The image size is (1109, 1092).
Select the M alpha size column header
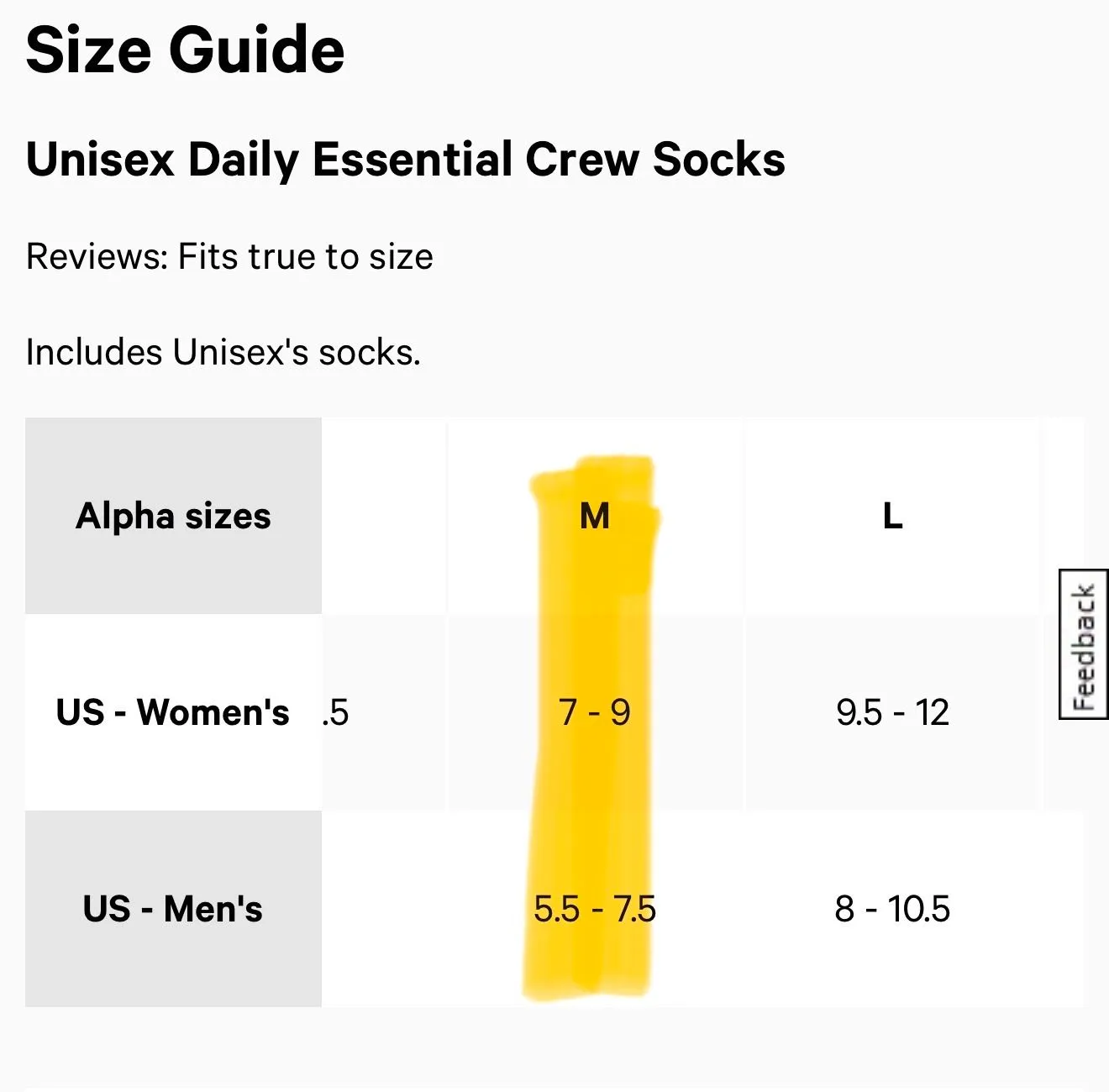click(595, 516)
